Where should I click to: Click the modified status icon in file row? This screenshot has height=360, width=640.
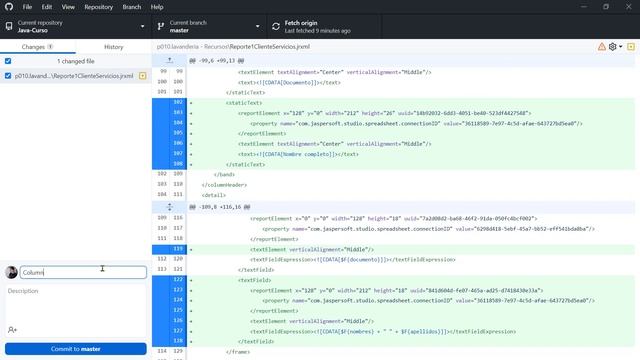pyautogui.click(x=142, y=76)
